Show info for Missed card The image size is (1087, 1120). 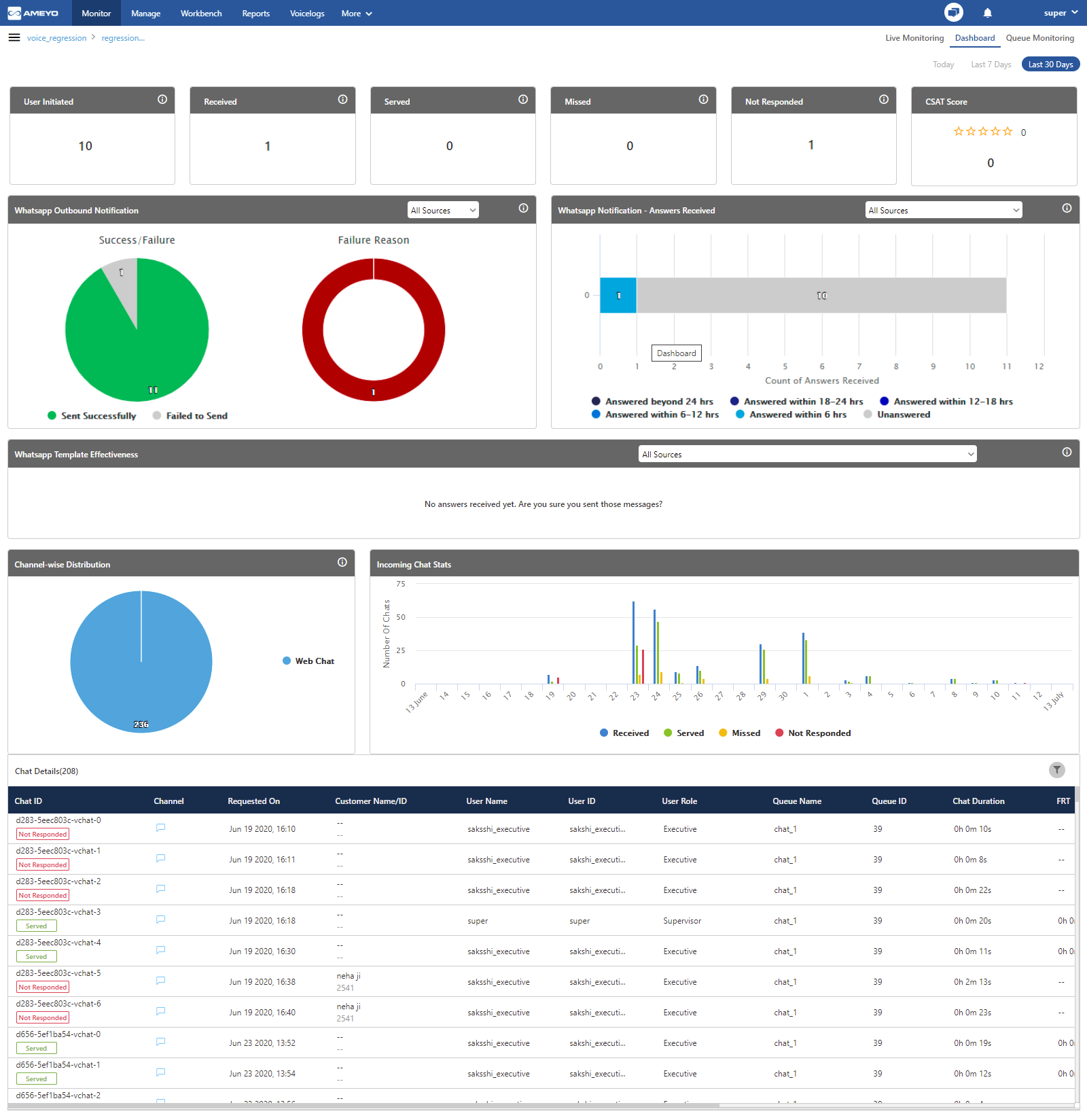704,99
